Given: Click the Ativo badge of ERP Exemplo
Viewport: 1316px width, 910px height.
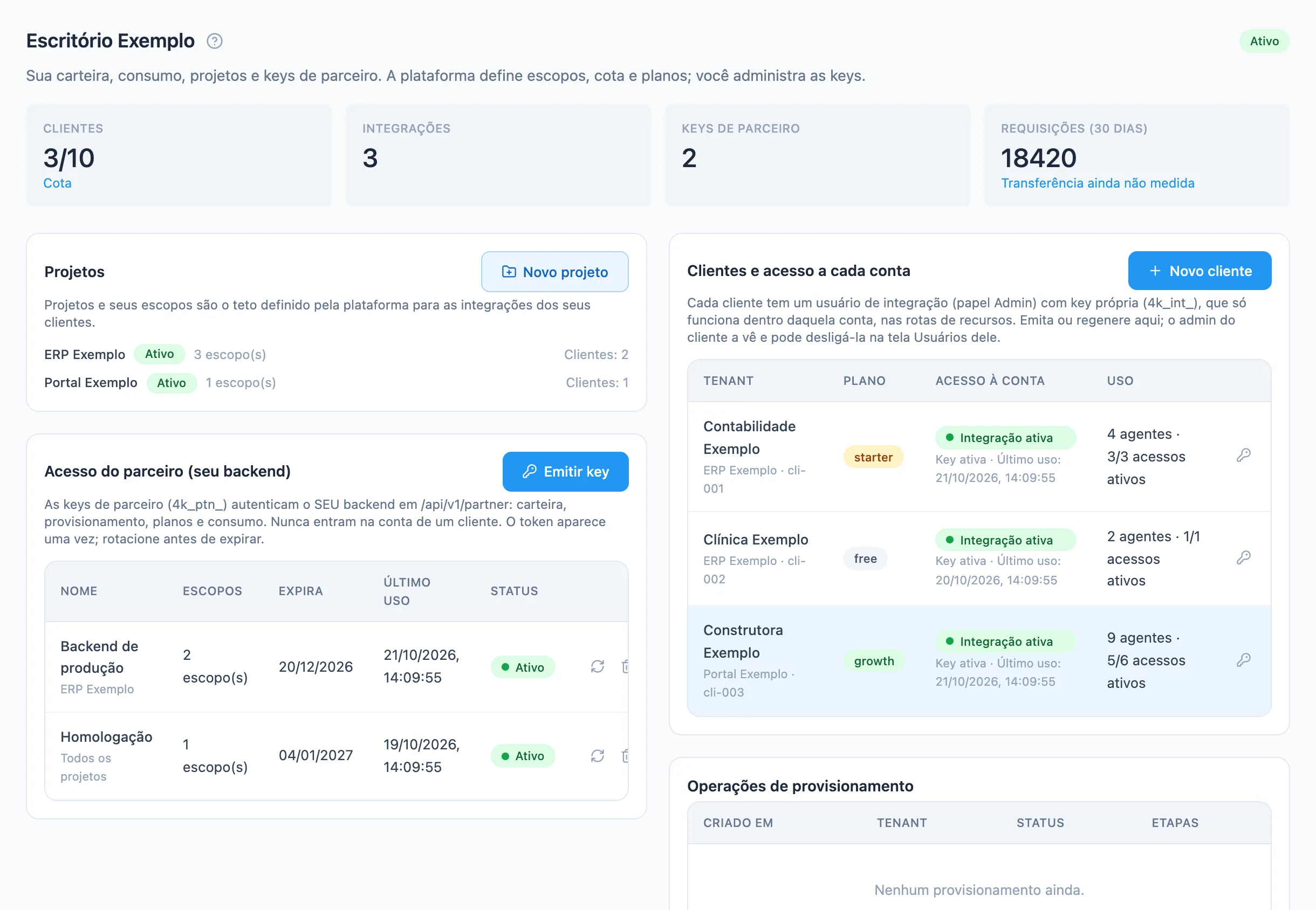Looking at the screenshot, I should click(160, 354).
